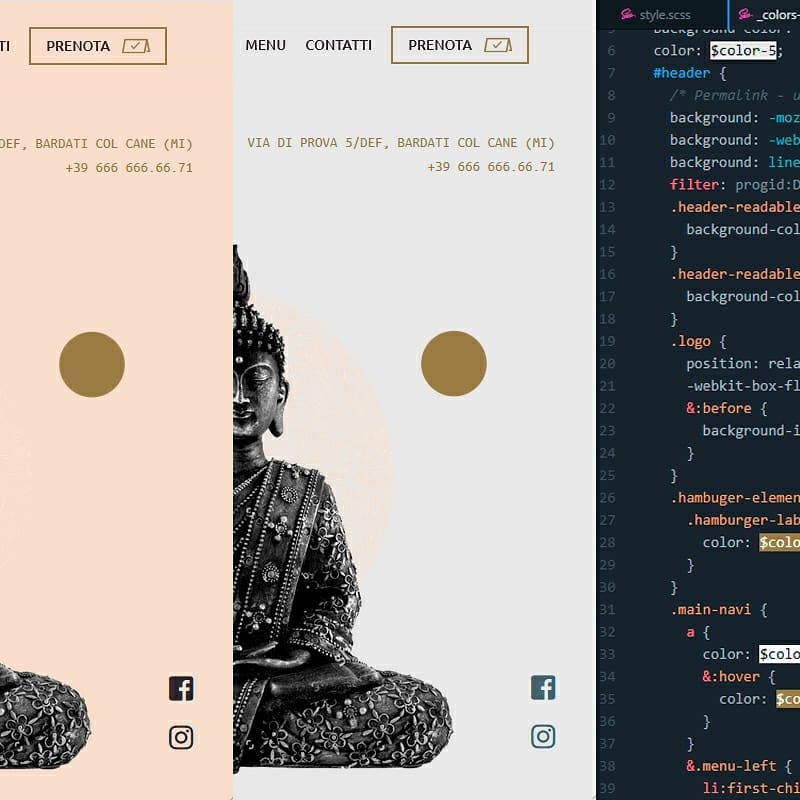The image size is (800, 800).
Task: Open Facebook icon on grey page
Action: point(543,688)
